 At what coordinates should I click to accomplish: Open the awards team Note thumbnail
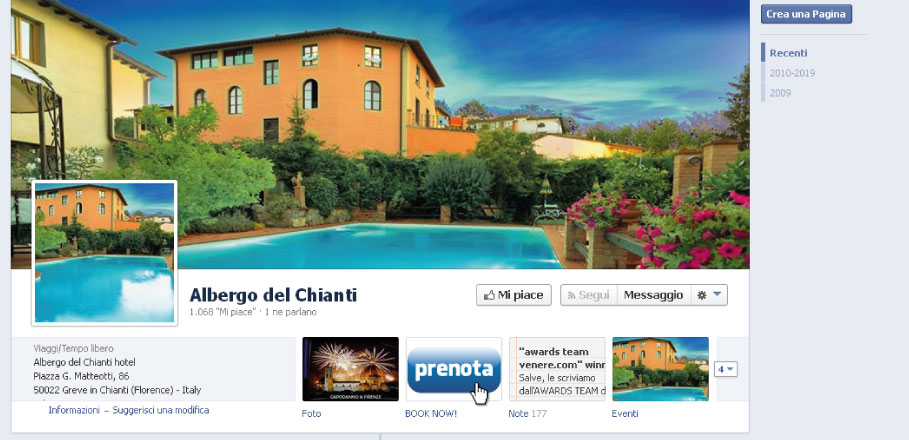(557, 369)
